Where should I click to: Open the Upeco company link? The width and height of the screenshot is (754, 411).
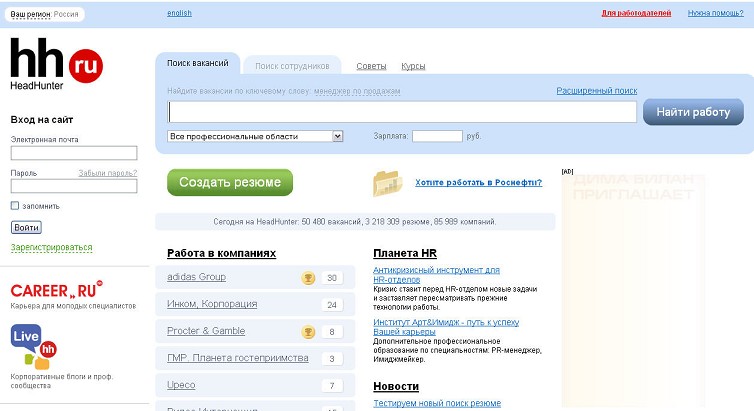pos(181,385)
